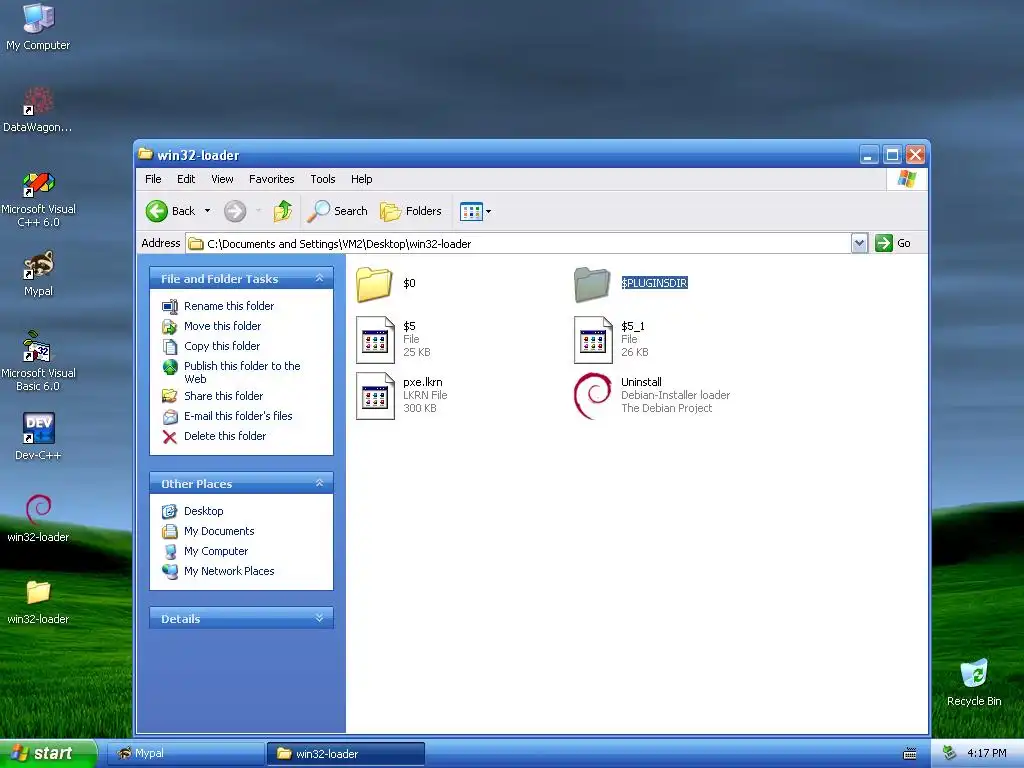This screenshot has width=1024, height=768.
Task: Click the greyed-out Forward arrow button
Action: point(235,211)
